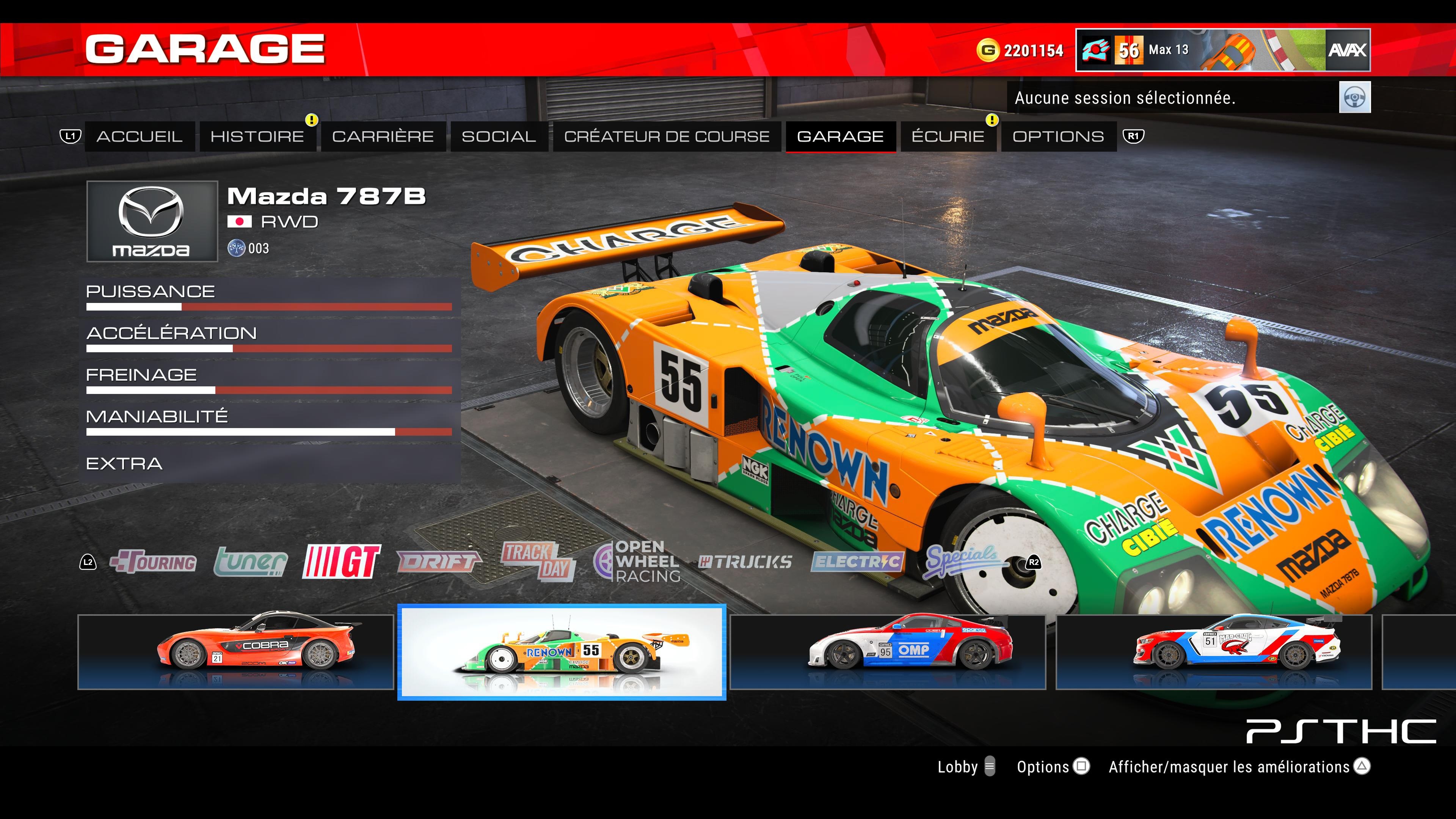Click the 'RWD' drivetrain label
Image resolution: width=1456 pixels, height=819 pixels.
point(289,221)
